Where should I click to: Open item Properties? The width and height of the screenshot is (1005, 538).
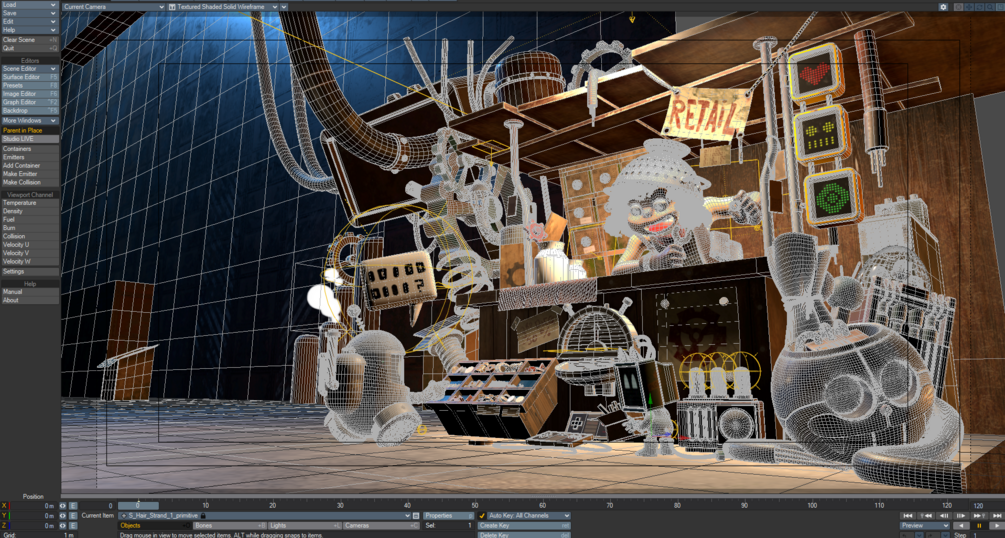coord(449,516)
